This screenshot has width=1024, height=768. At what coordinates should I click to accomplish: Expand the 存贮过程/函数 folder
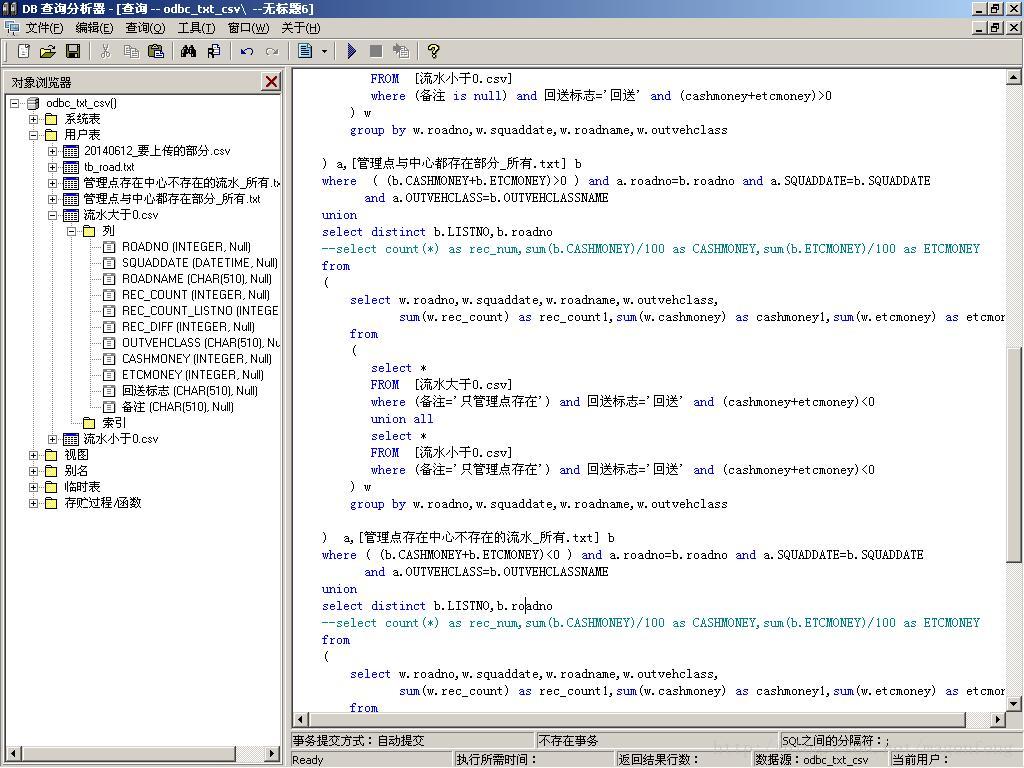(x=33, y=503)
